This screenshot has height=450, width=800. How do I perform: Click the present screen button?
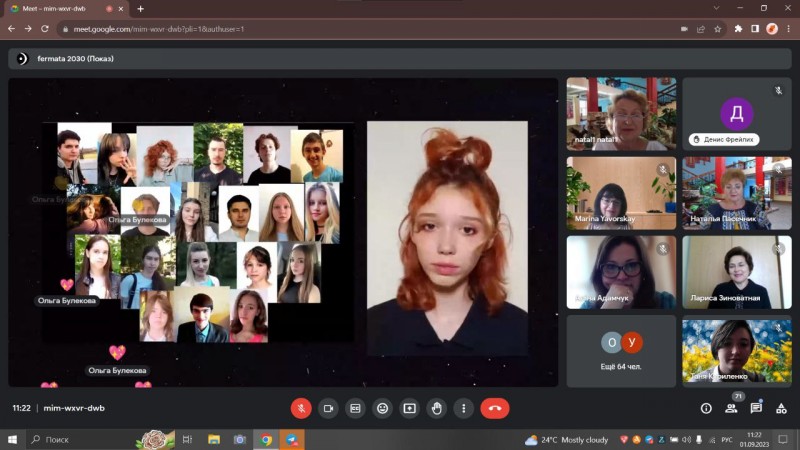[409, 408]
